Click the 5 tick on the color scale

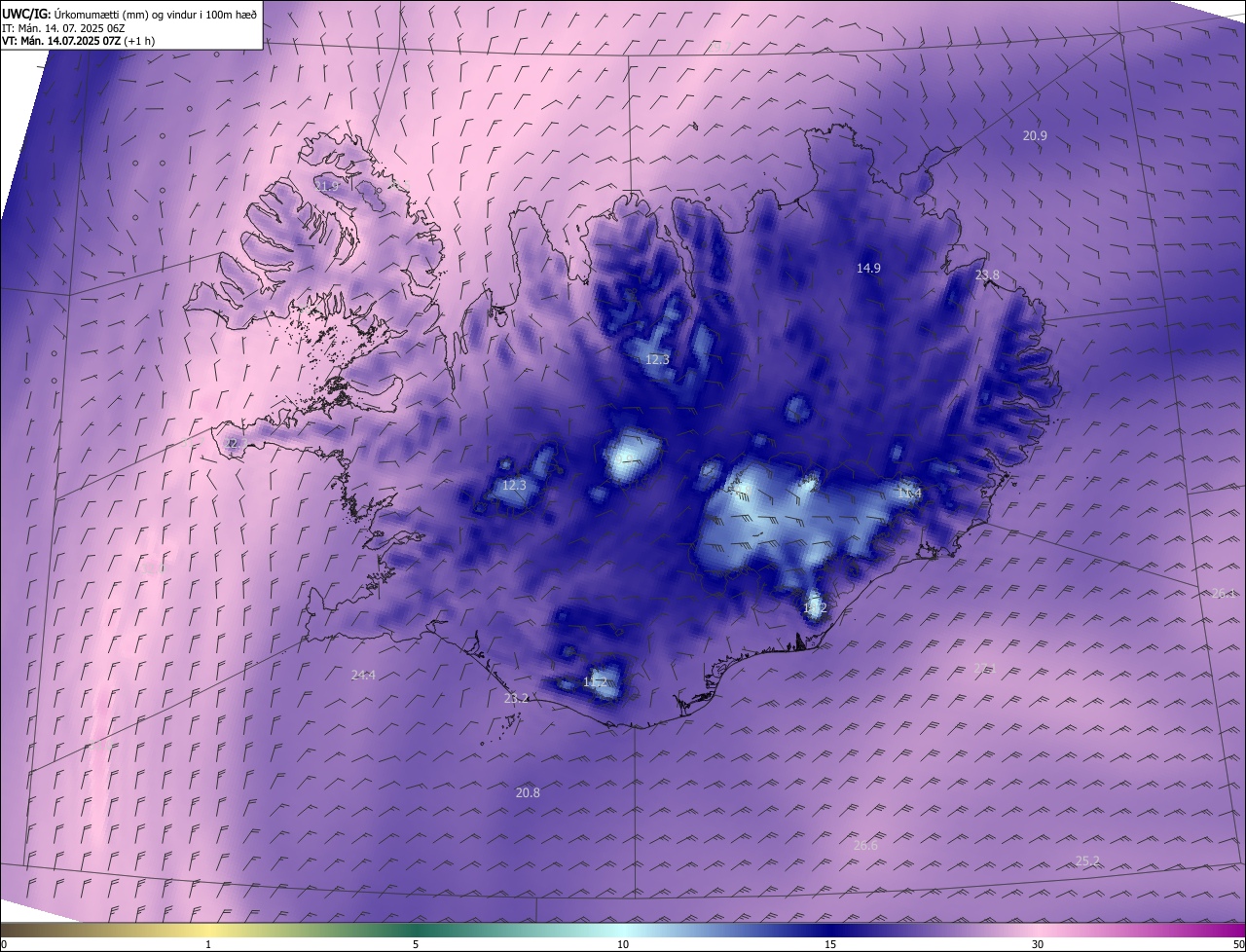416,944
